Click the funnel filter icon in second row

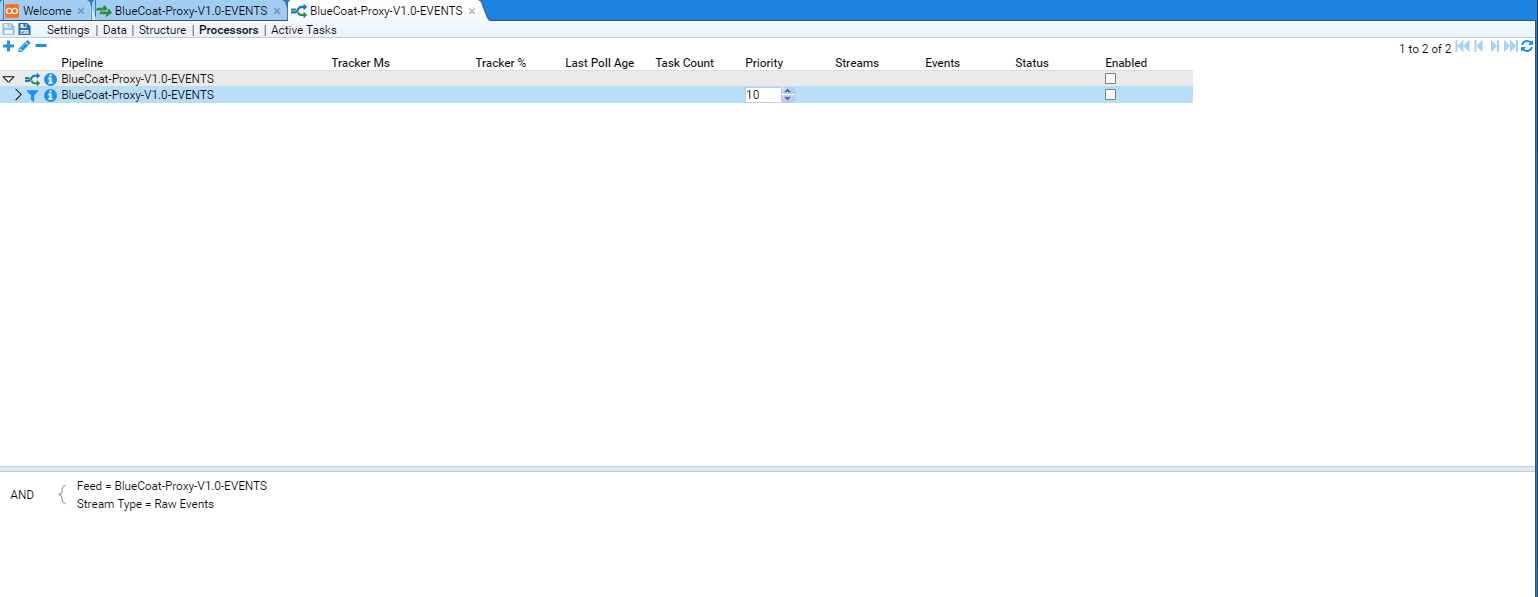click(x=32, y=95)
